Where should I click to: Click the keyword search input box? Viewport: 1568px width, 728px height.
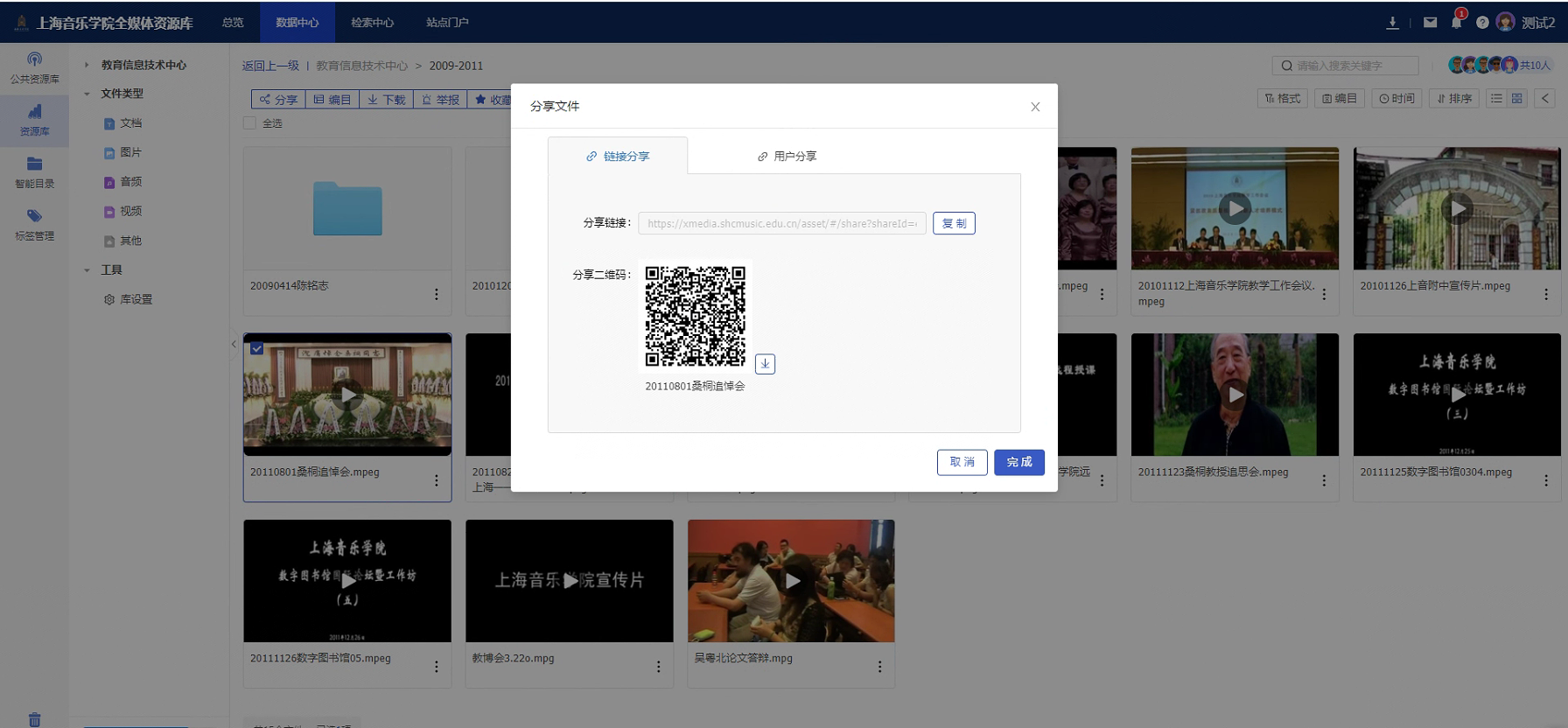tap(1345, 66)
